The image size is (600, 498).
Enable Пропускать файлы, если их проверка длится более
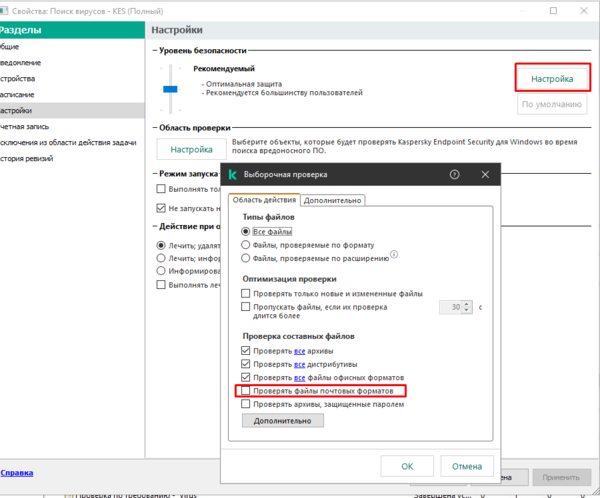246,307
